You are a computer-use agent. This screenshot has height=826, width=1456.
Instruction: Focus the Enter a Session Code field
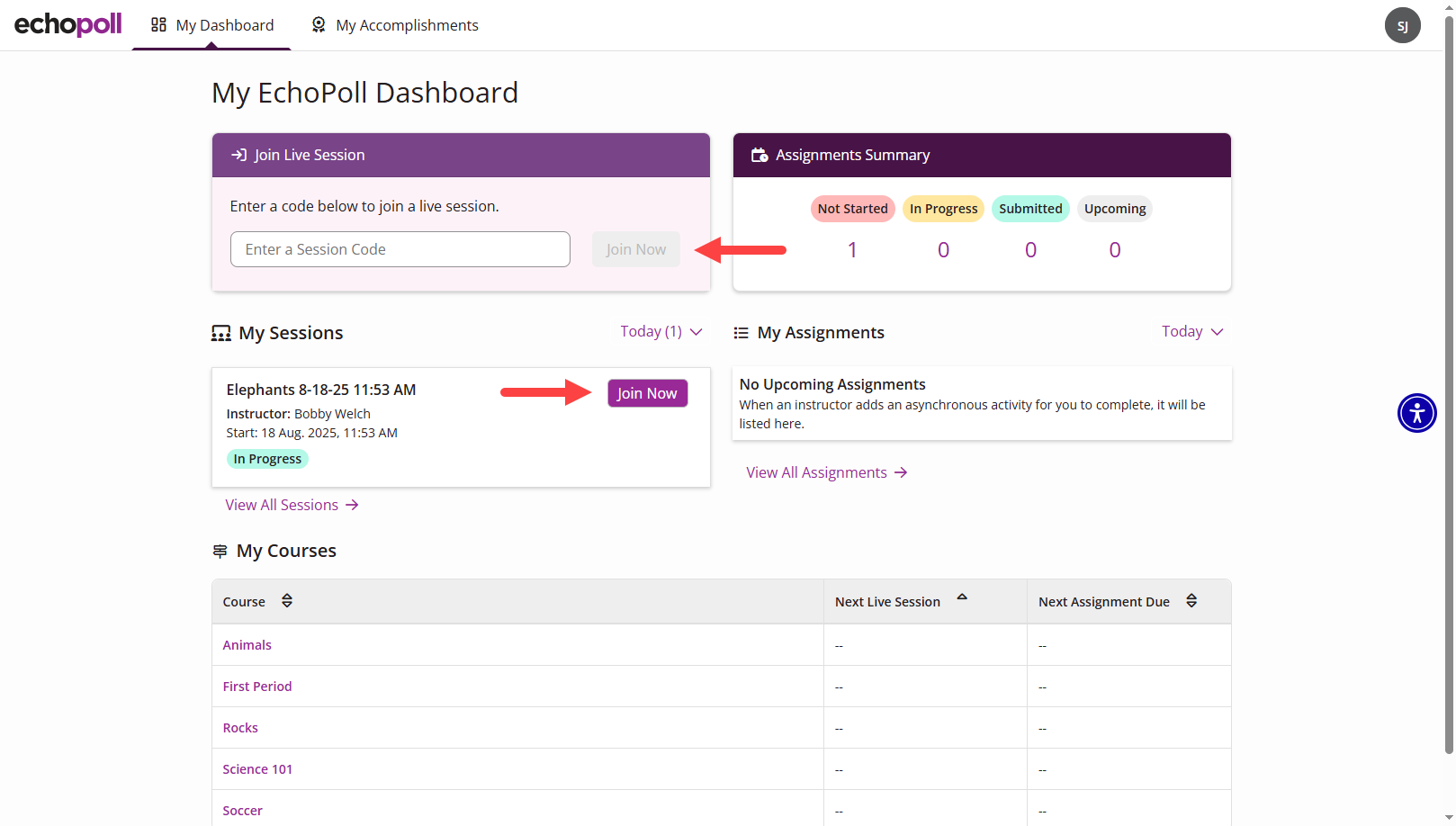400,249
